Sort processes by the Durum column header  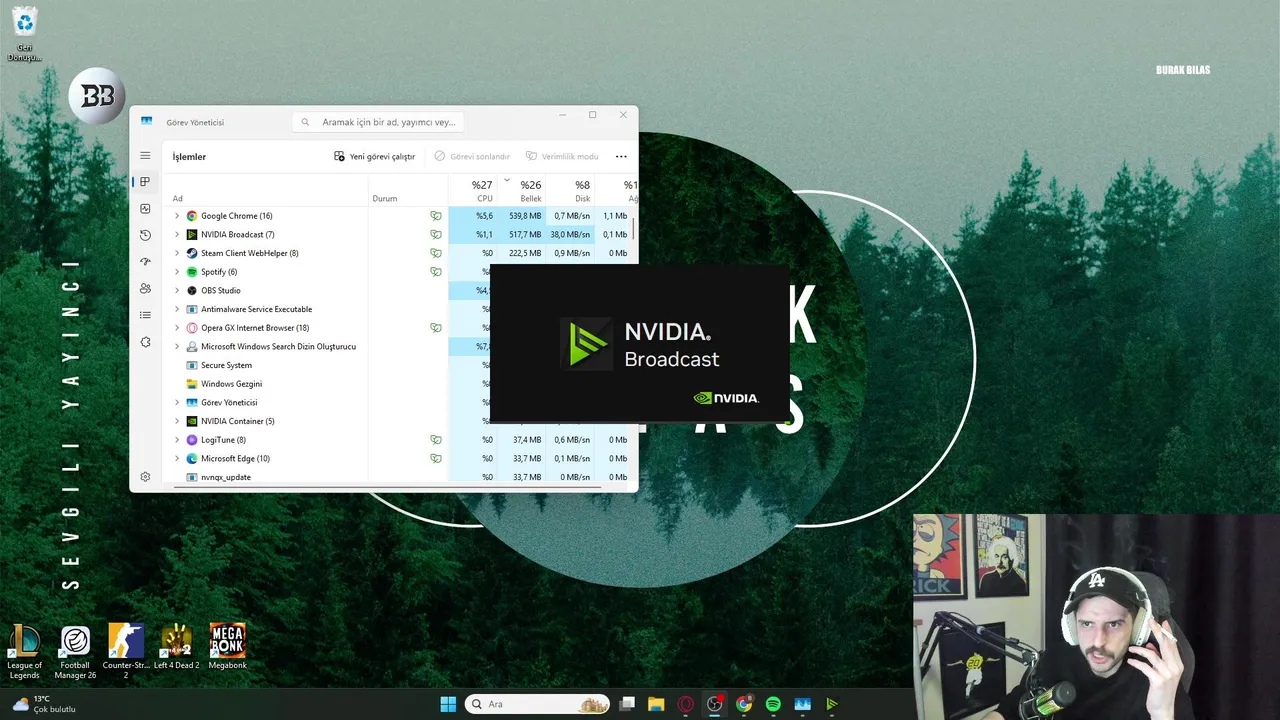pos(408,191)
